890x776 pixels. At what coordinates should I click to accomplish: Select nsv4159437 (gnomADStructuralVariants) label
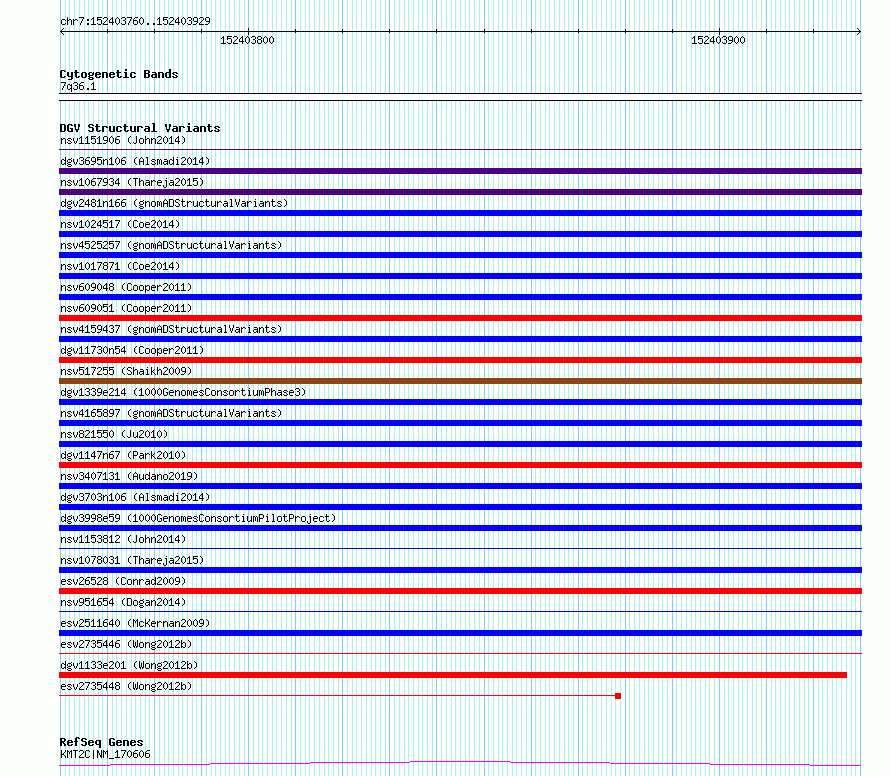click(x=171, y=329)
